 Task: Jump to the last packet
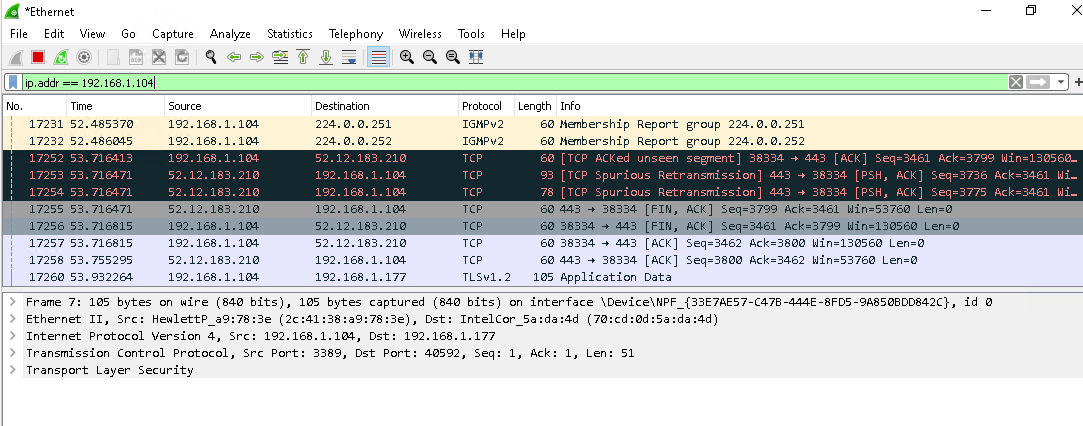[326, 57]
